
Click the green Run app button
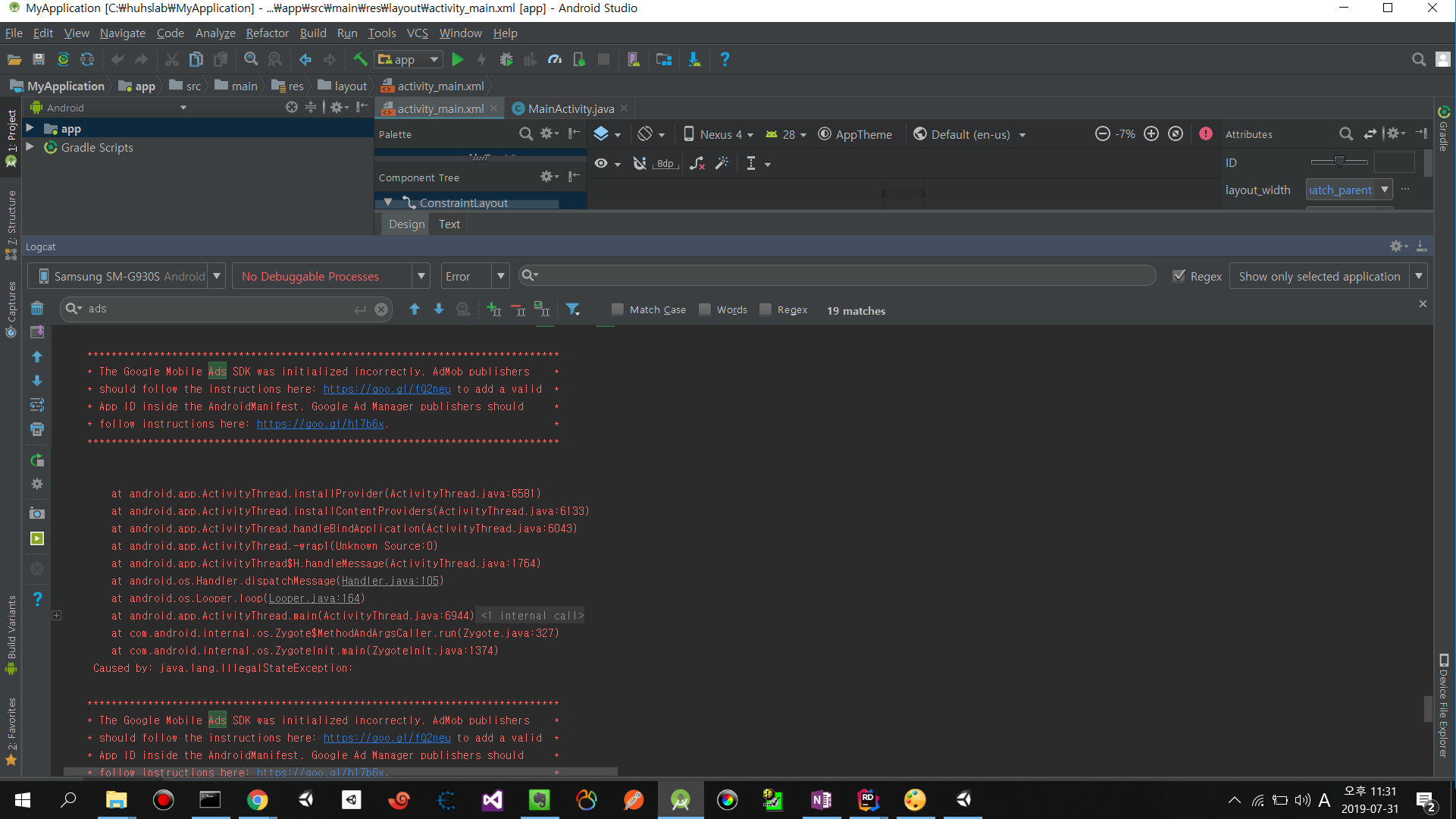coord(458,59)
